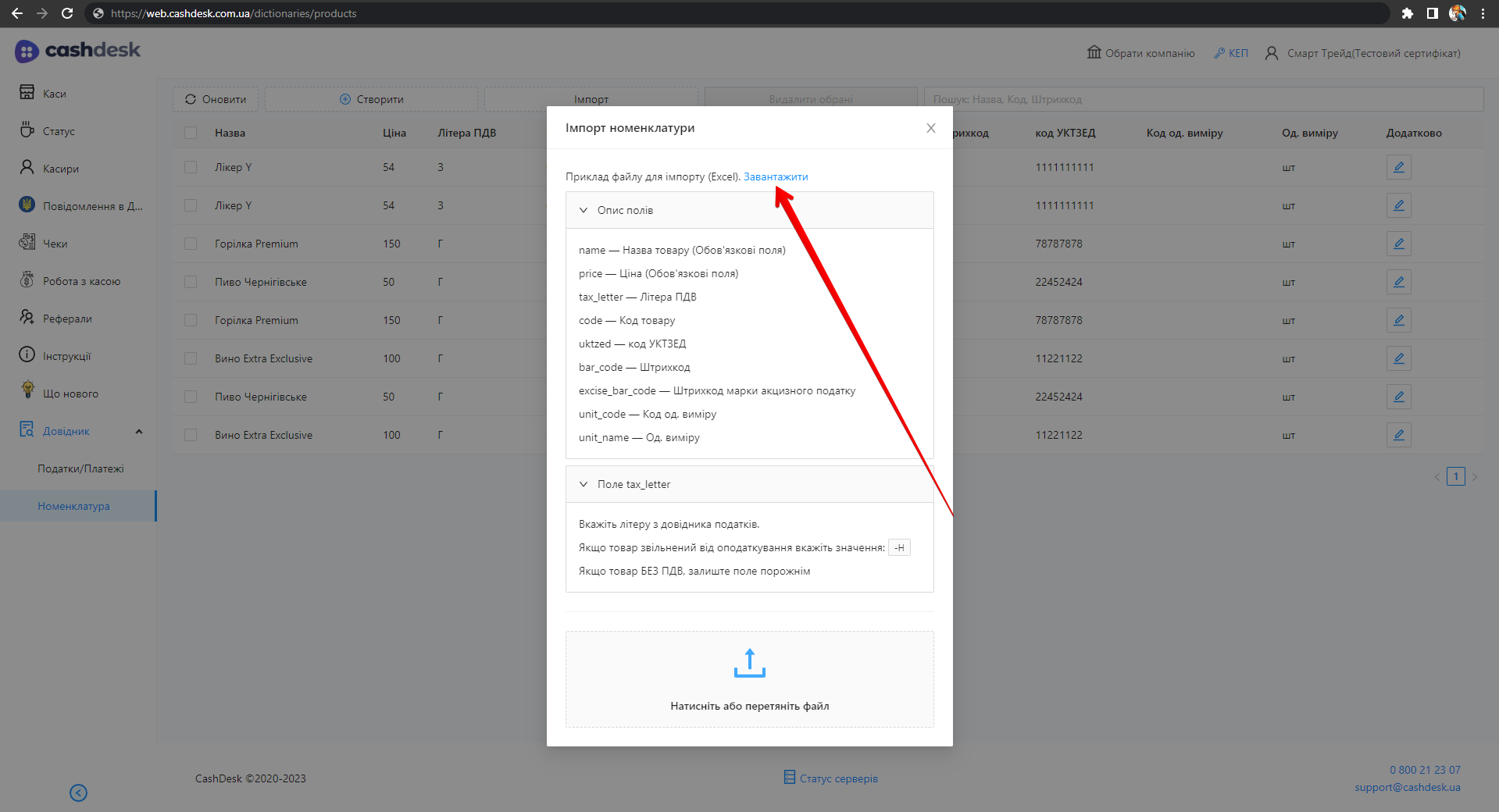
Task: Tick the checkbox for first Вино Extra Exclusive row
Action: (x=191, y=358)
